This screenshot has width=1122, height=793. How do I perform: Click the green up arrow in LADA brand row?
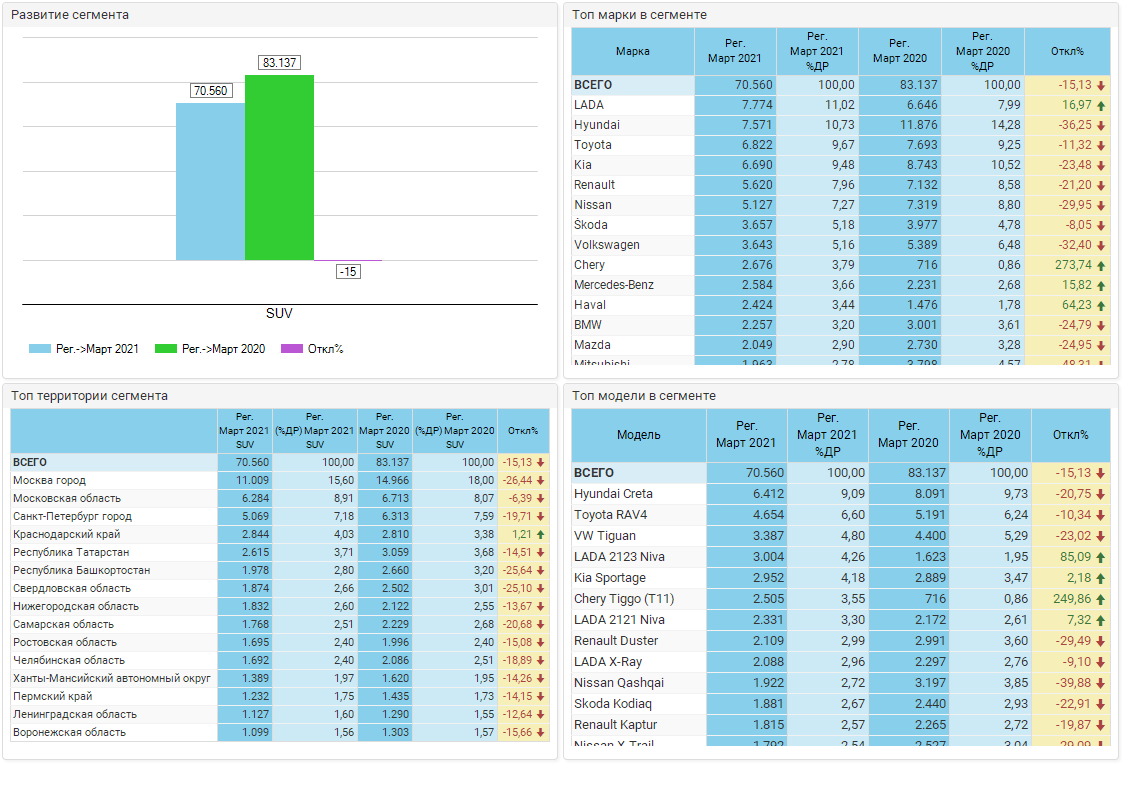tap(1101, 105)
